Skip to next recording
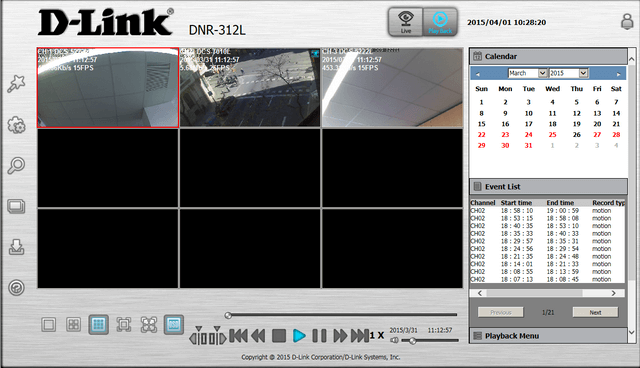This screenshot has width=640, height=368. coord(360,336)
